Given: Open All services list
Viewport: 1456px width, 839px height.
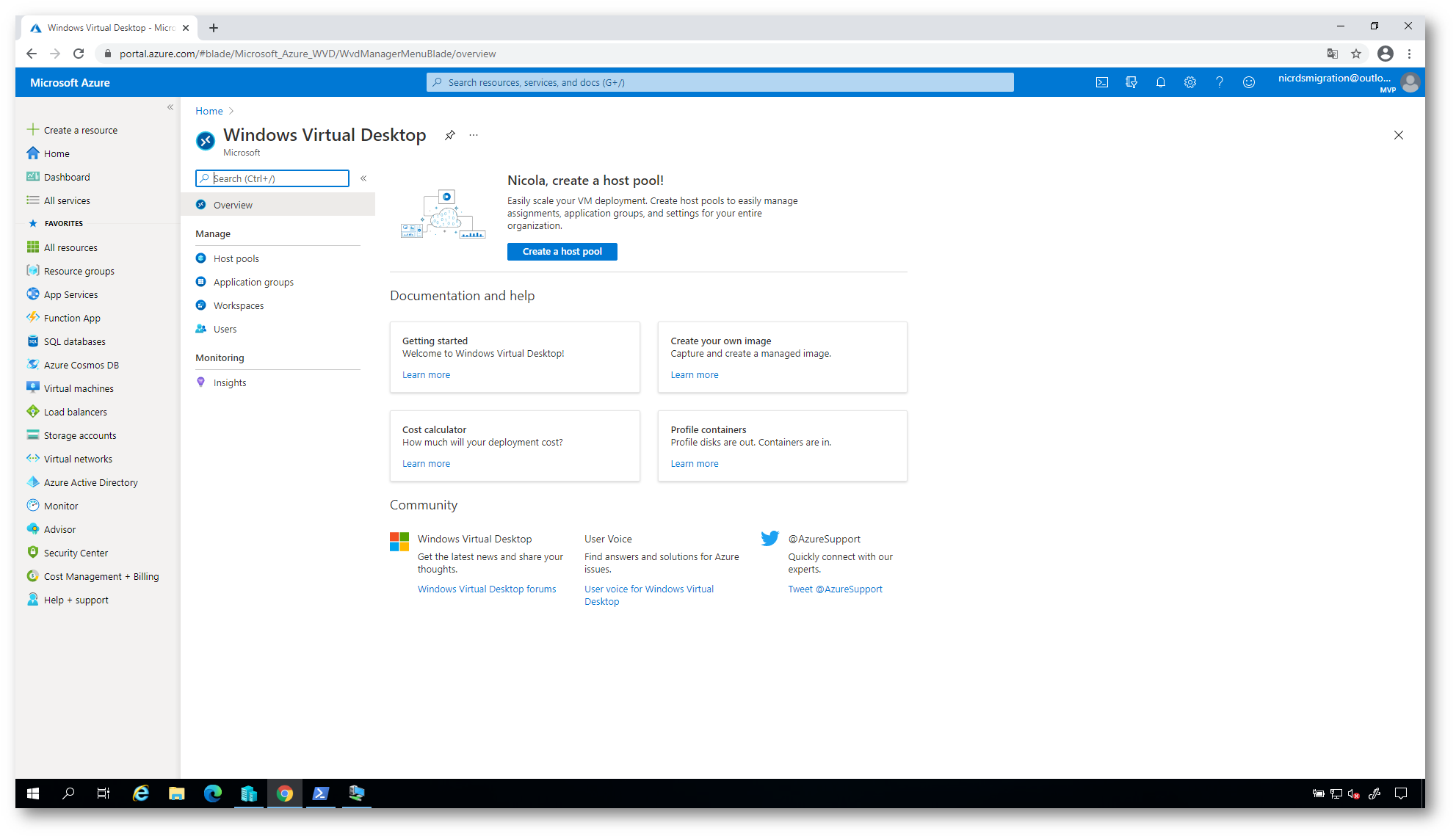Looking at the screenshot, I should [58, 200].
